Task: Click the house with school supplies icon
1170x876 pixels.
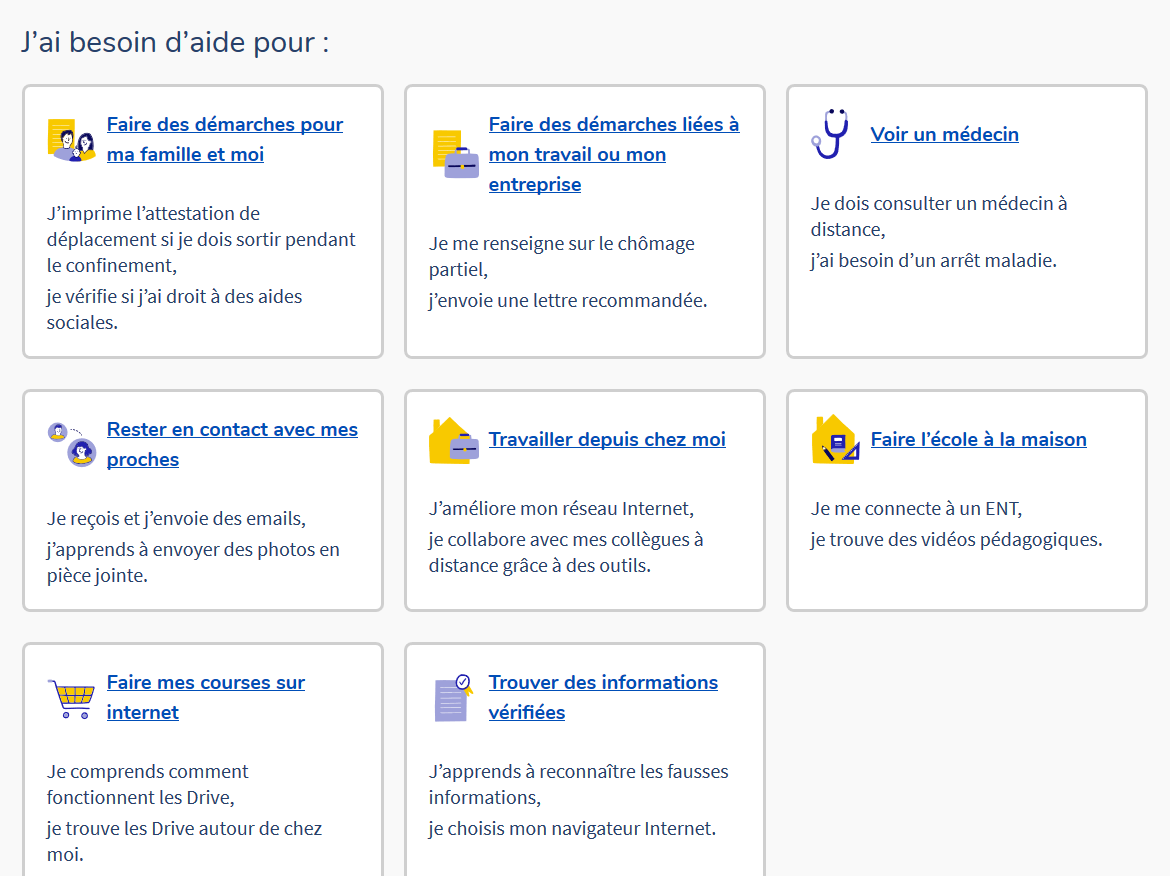Action: coord(835,440)
